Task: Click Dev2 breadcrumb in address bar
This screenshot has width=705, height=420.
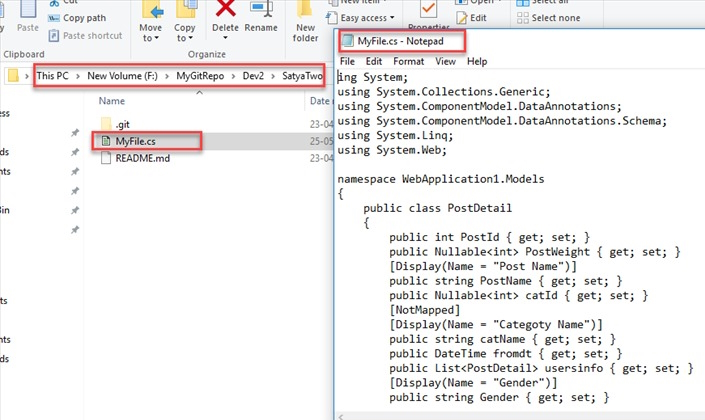Action: click(x=253, y=76)
